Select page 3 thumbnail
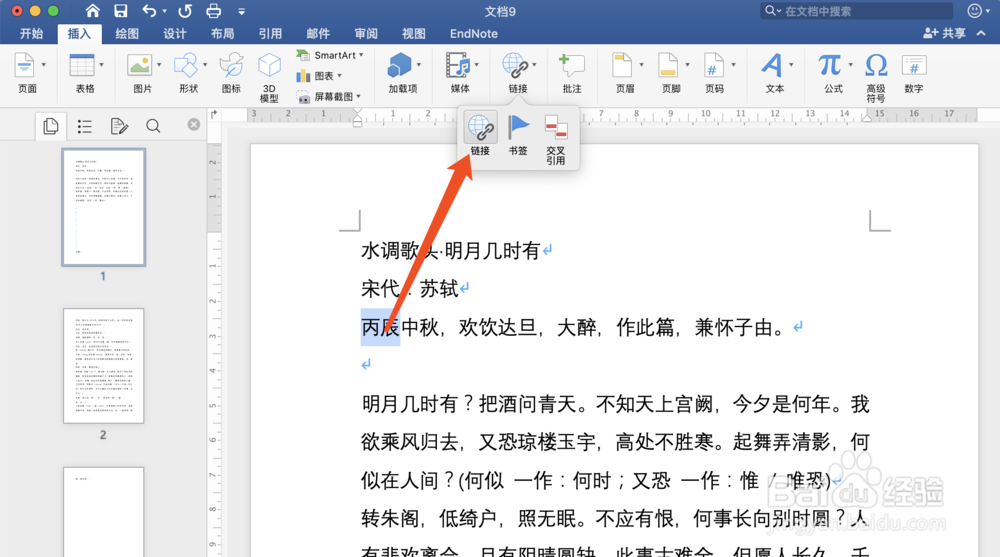The height and width of the screenshot is (557, 1000). (x=103, y=512)
